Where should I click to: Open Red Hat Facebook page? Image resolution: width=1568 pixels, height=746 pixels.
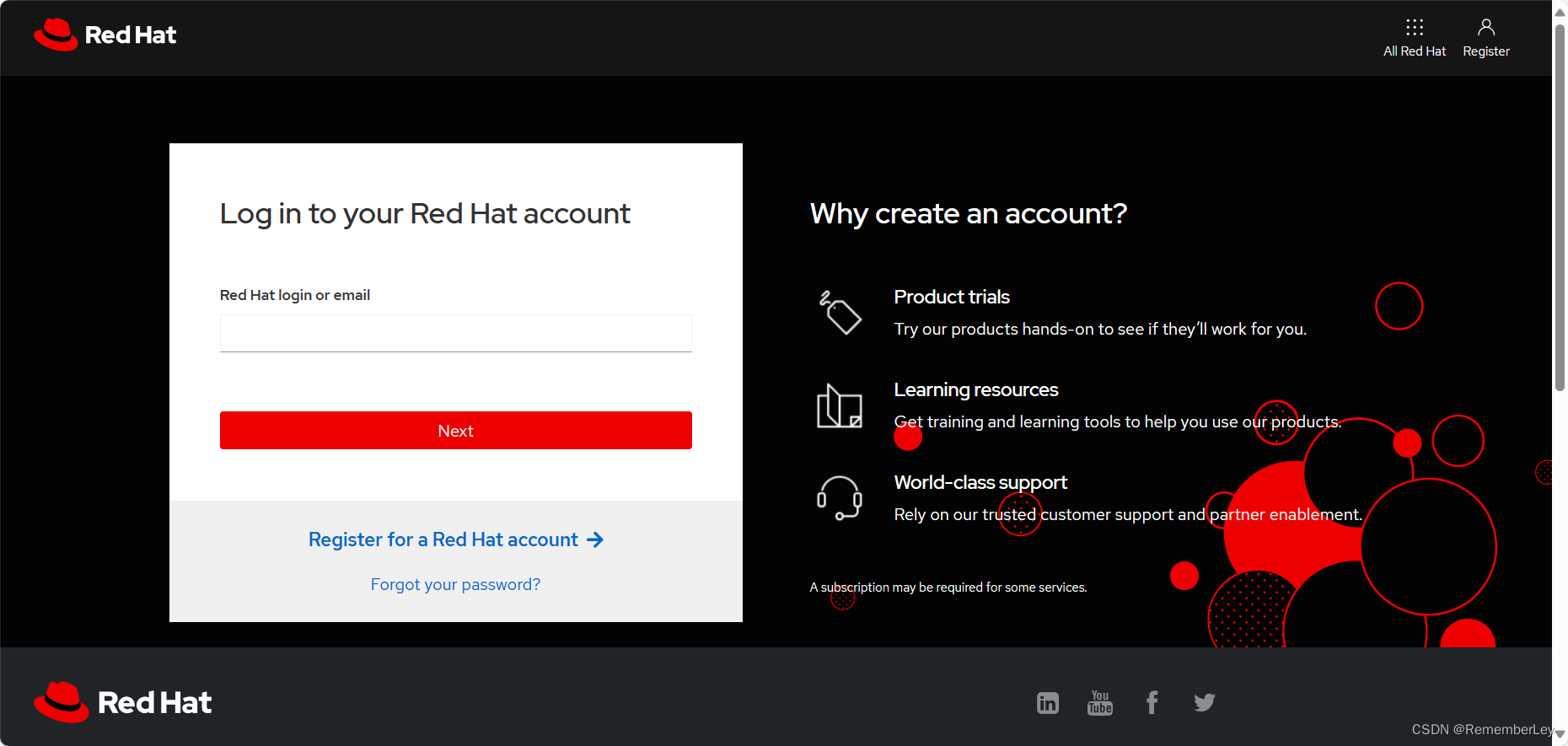click(1152, 702)
